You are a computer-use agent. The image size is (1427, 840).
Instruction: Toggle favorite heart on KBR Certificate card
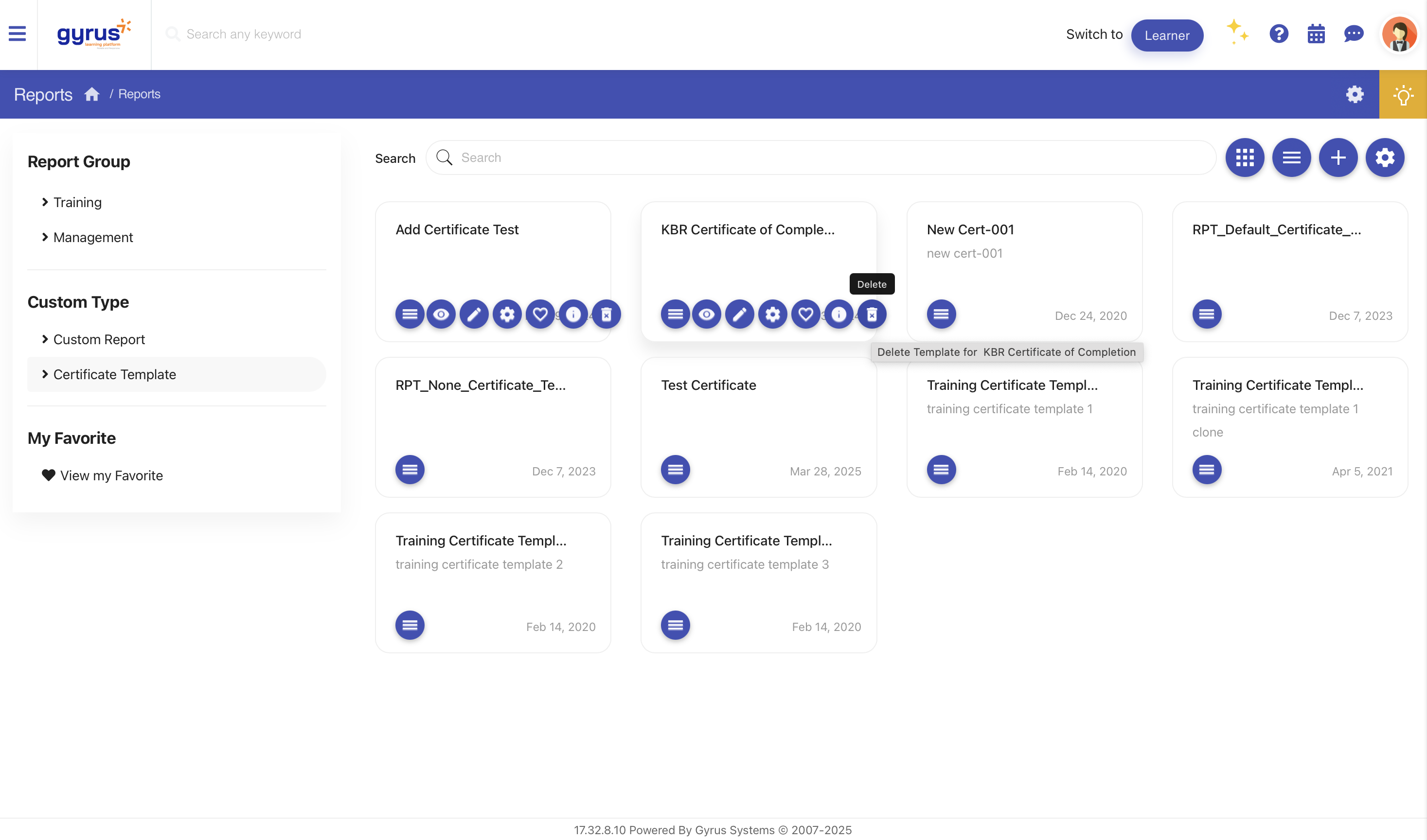[x=805, y=314]
